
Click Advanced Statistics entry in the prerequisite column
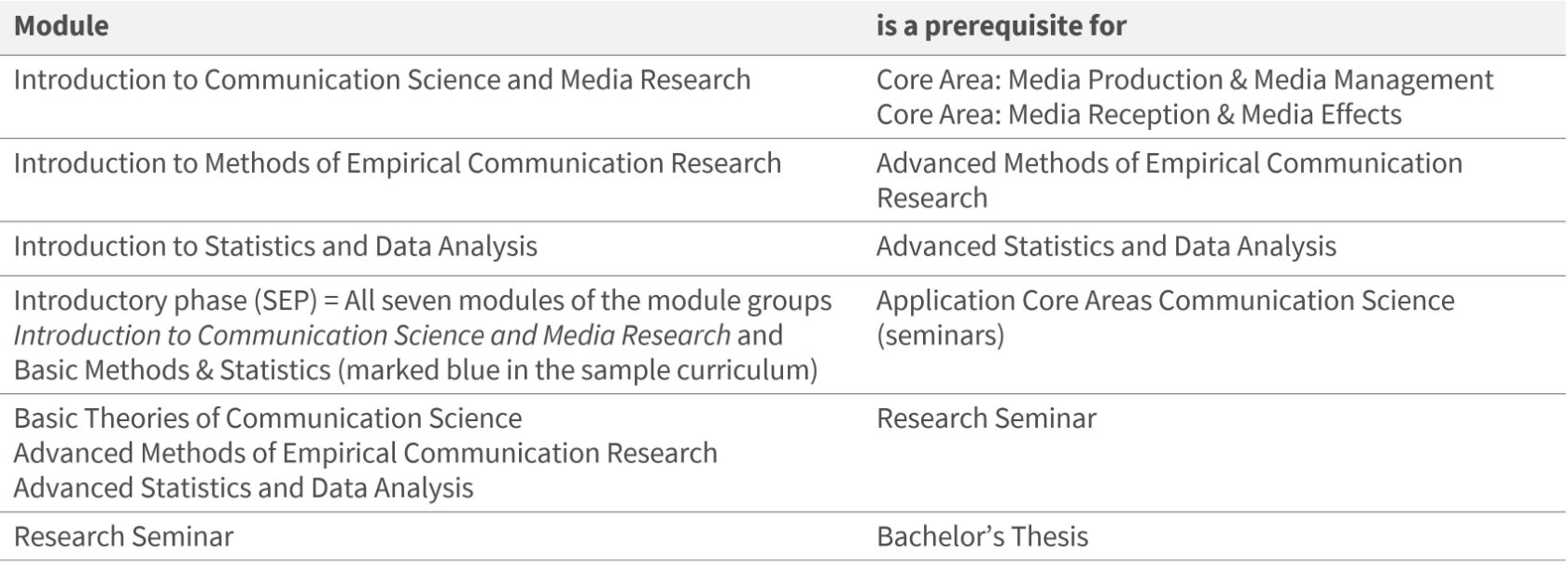coord(1106,247)
